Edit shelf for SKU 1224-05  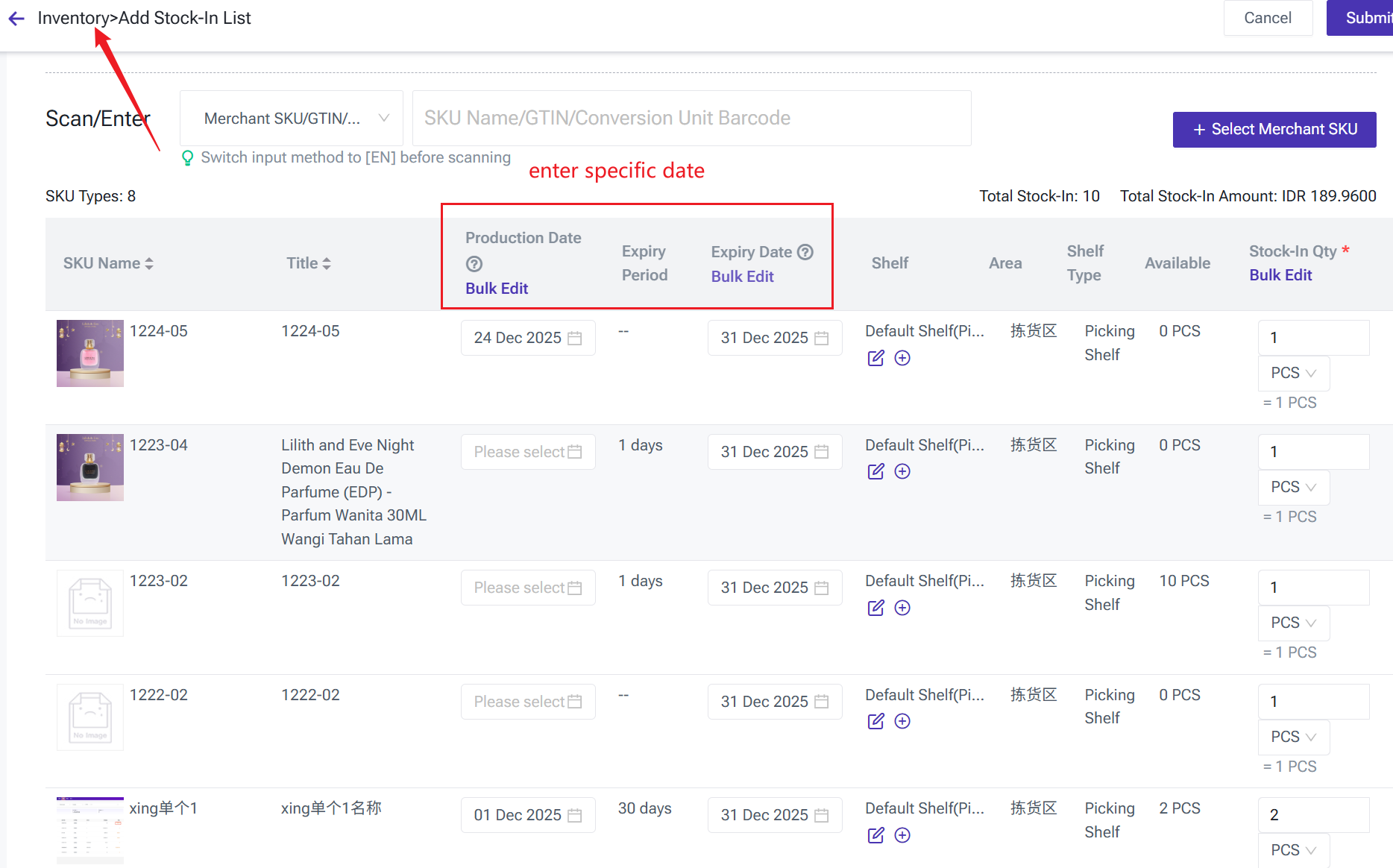click(875, 358)
